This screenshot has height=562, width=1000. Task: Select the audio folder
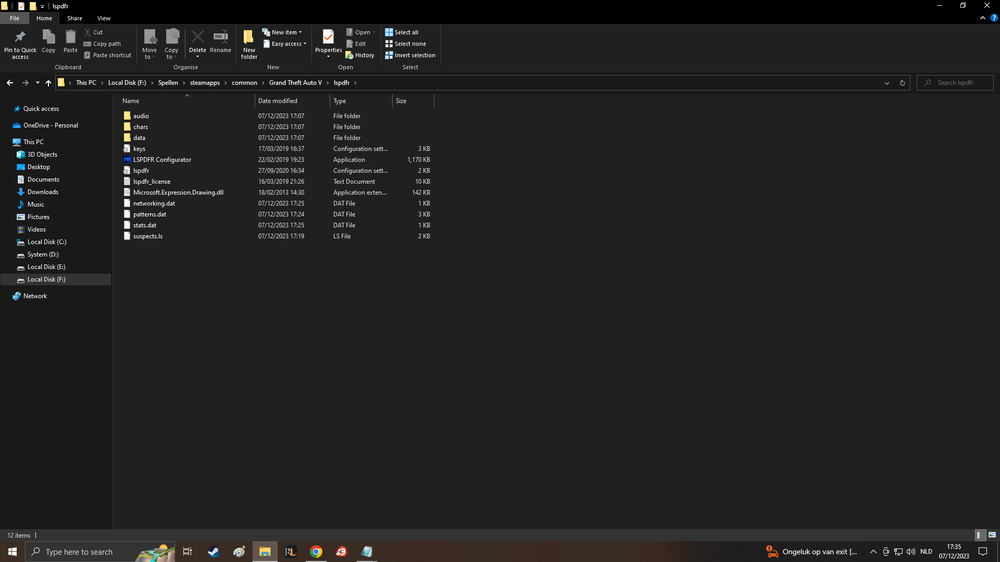coord(141,116)
